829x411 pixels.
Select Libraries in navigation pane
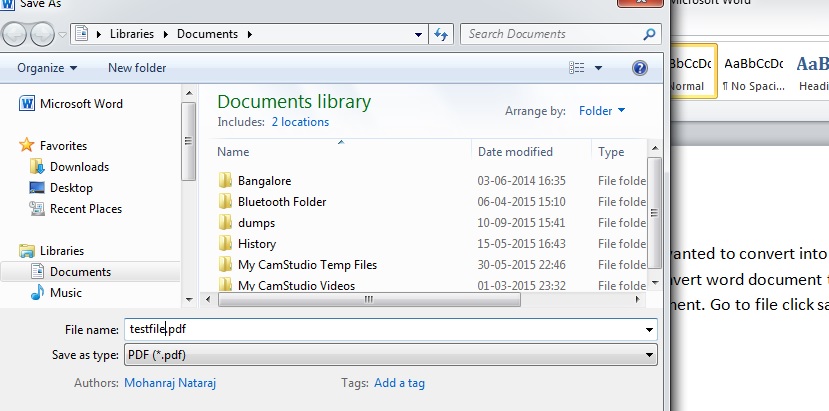click(x=51, y=251)
